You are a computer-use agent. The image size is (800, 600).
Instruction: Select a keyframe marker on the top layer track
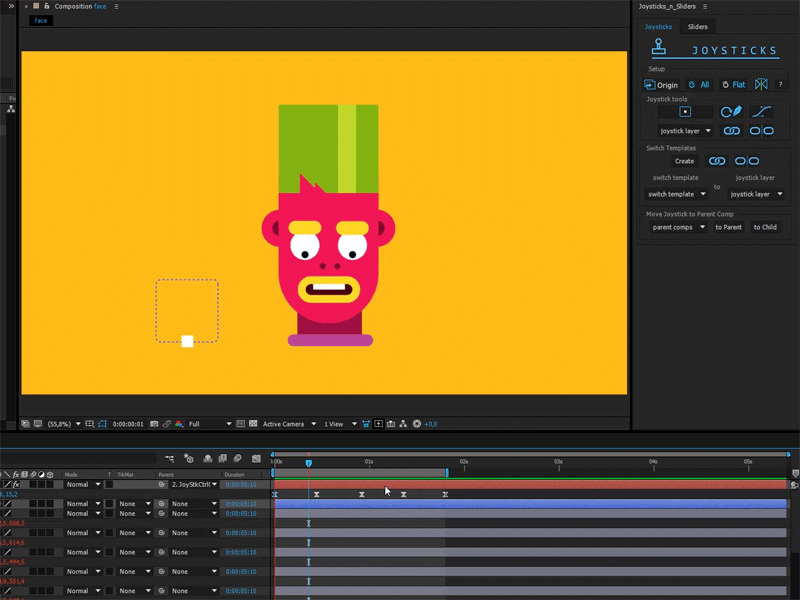click(x=317, y=493)
